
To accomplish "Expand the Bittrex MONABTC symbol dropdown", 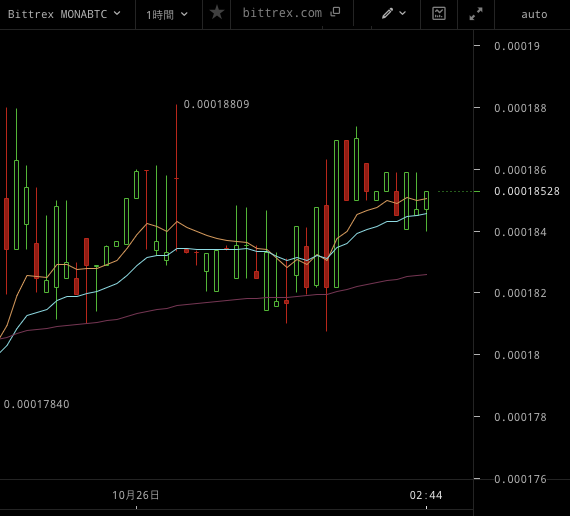I will tap(117, 13).
